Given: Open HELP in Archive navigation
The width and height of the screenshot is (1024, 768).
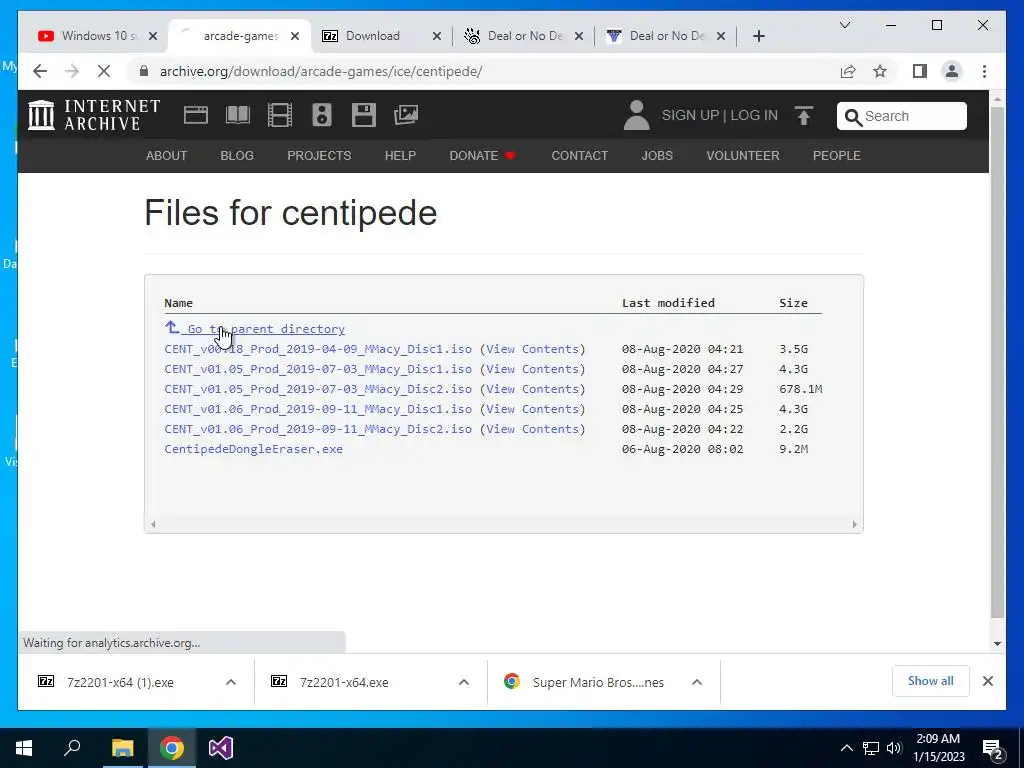Looking at the screenshot, I should tap(400, 155).
